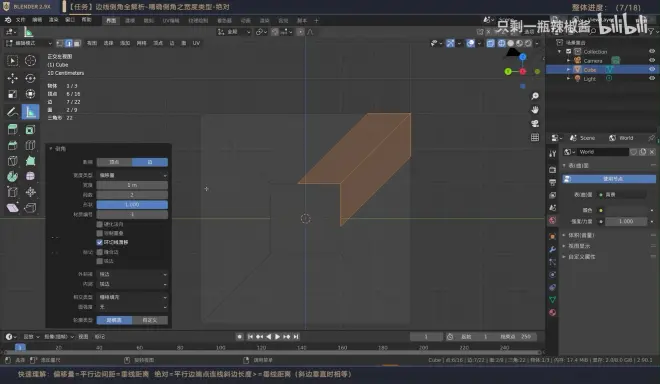
Task: Adjust the blue profile shape slider
Action: [x=132, y=205]
